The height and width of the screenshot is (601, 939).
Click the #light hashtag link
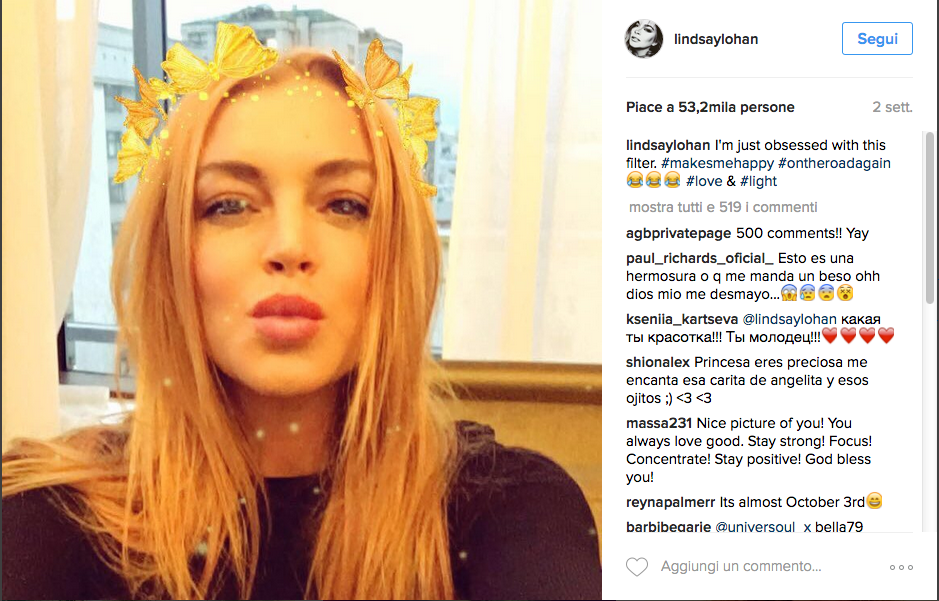(x=758, y=181)
